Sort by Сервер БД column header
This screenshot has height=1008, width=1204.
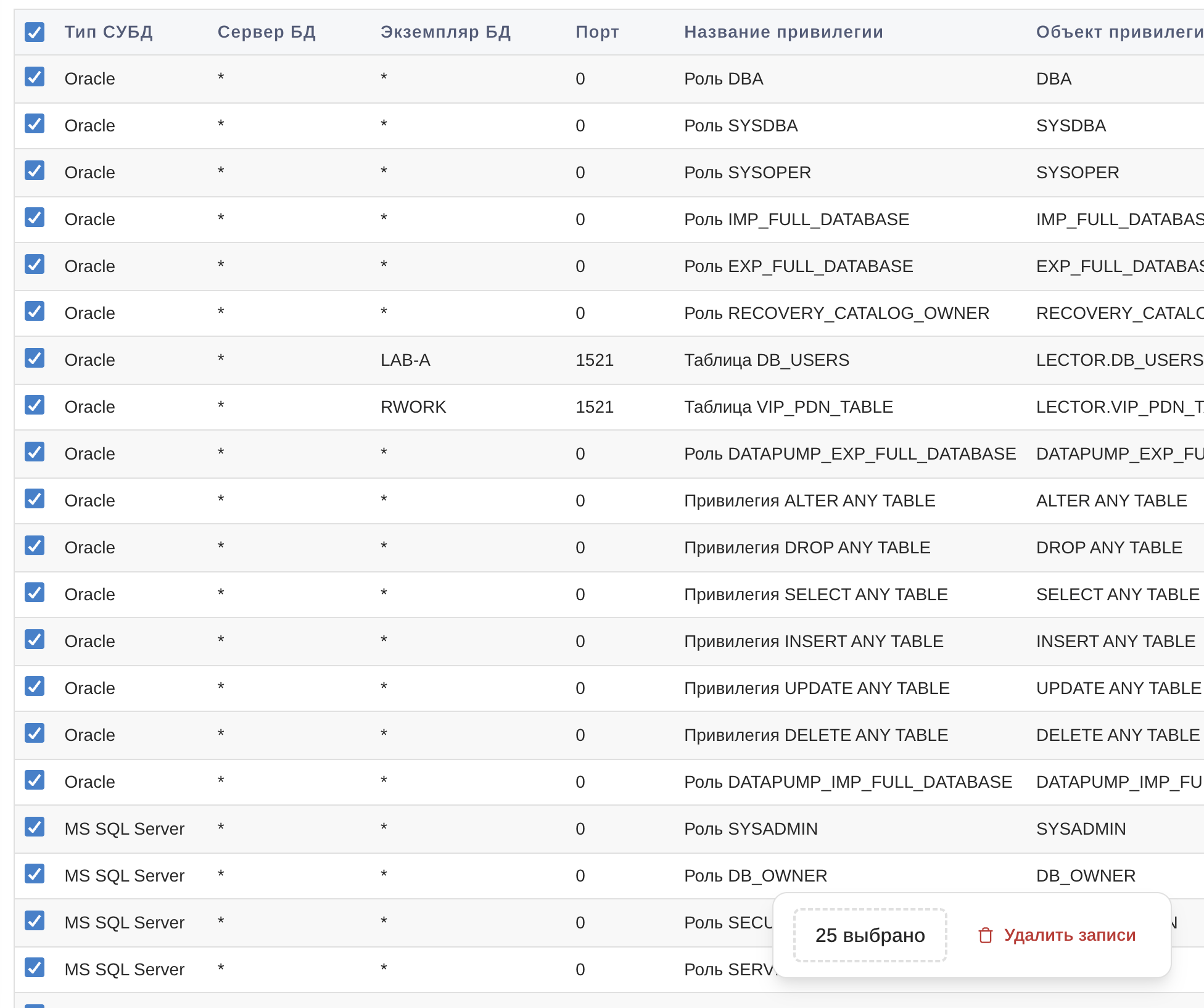[266, 32]
